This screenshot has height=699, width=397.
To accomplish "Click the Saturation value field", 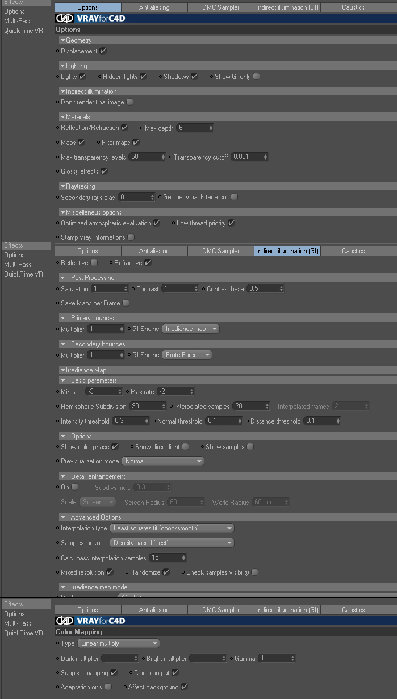I will 109,288.
